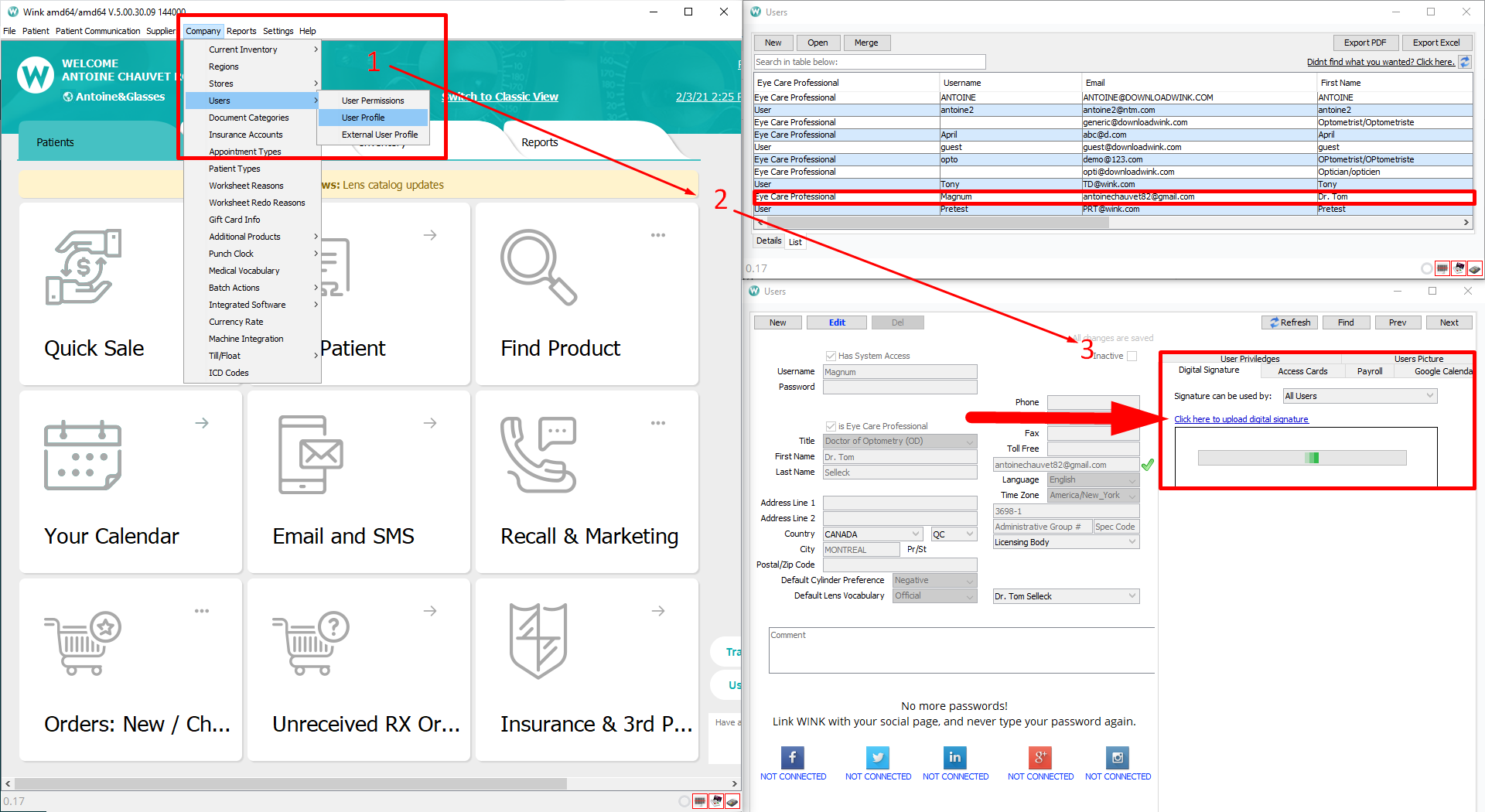The height and width of the screenshot is (812, 1485).
Task: Click the Comment text area
Action: 961,650
